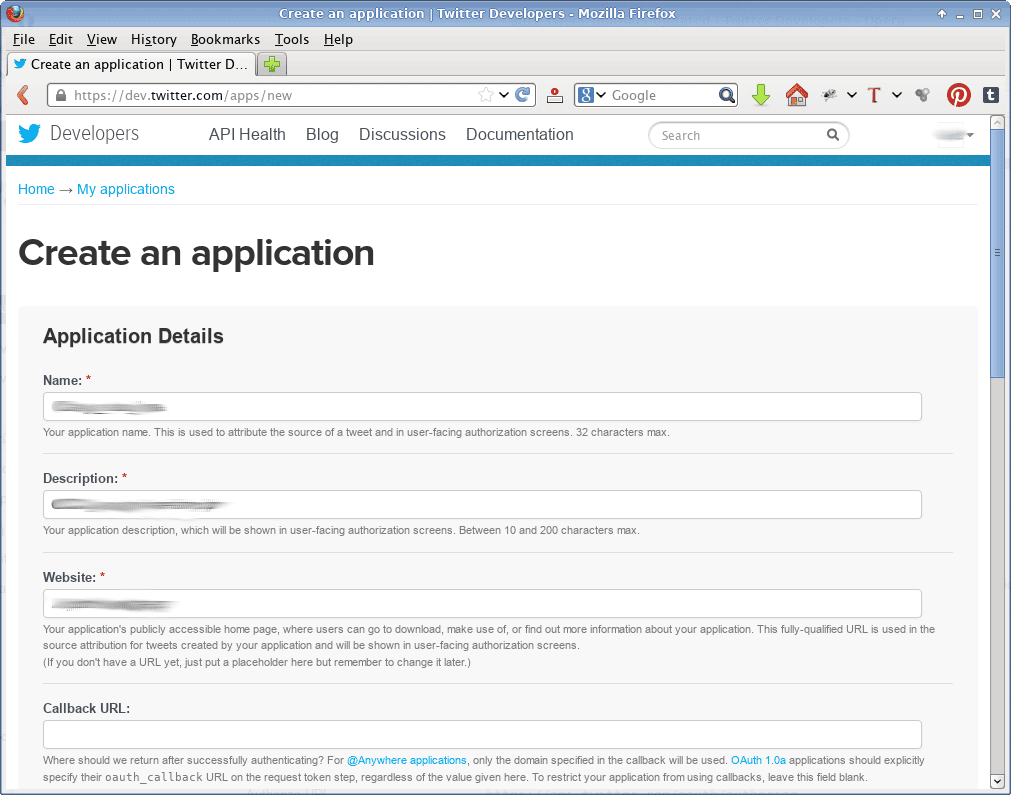Open new tab with green plus icon
Screen dimensions: 1011x795
coord(272,64)
